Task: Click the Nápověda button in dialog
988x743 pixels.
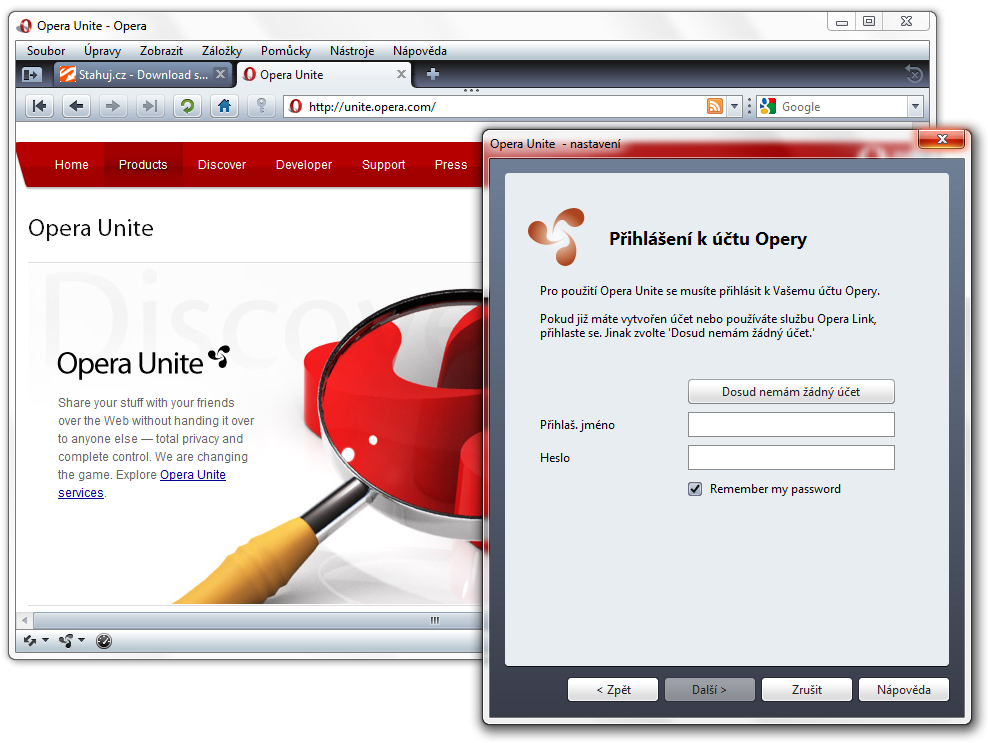Action: [904, 689]
